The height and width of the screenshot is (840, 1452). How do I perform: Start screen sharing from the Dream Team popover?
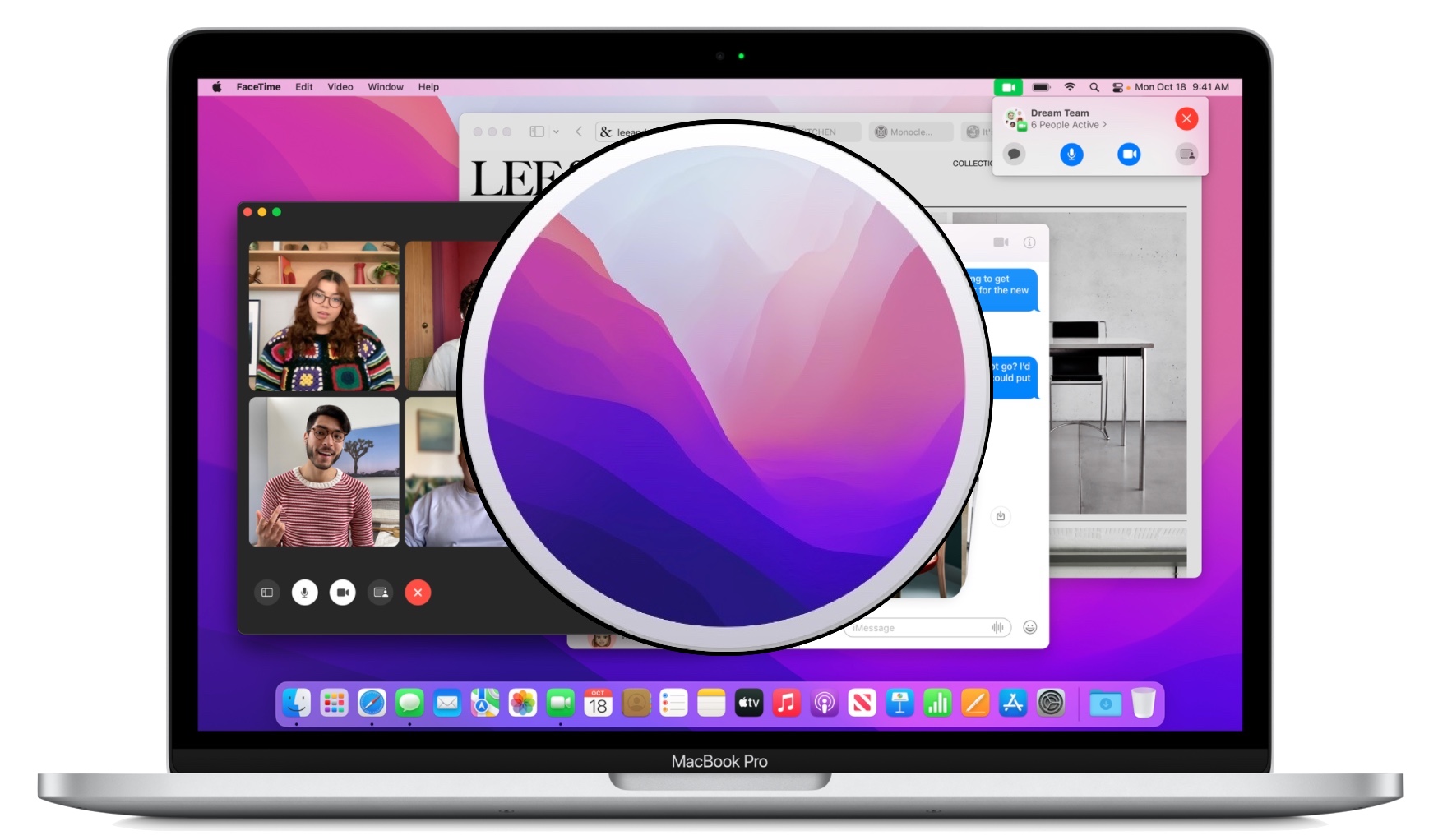tap(1186, 155)
